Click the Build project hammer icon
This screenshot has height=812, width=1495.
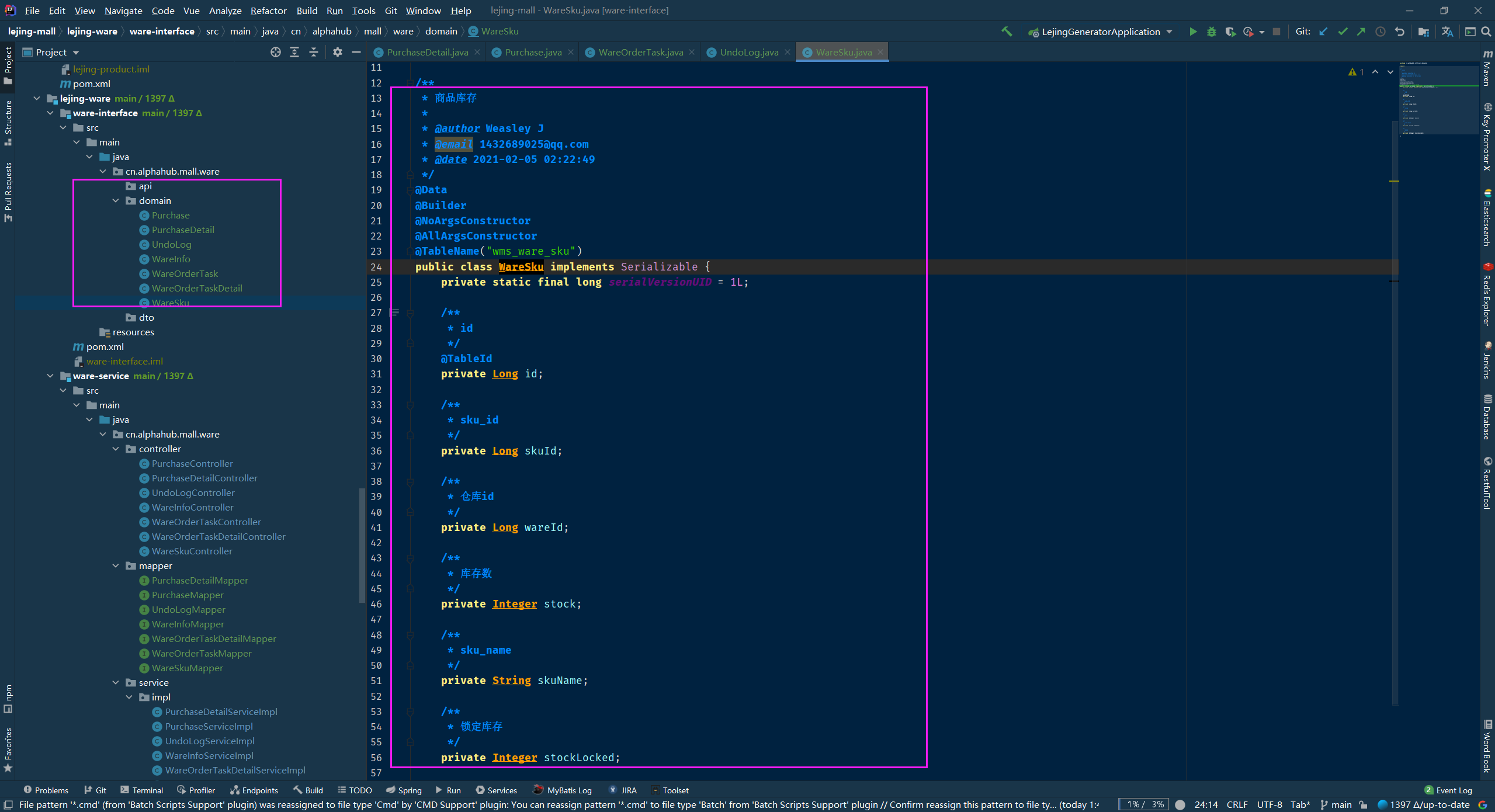(x=1007, y=32)
